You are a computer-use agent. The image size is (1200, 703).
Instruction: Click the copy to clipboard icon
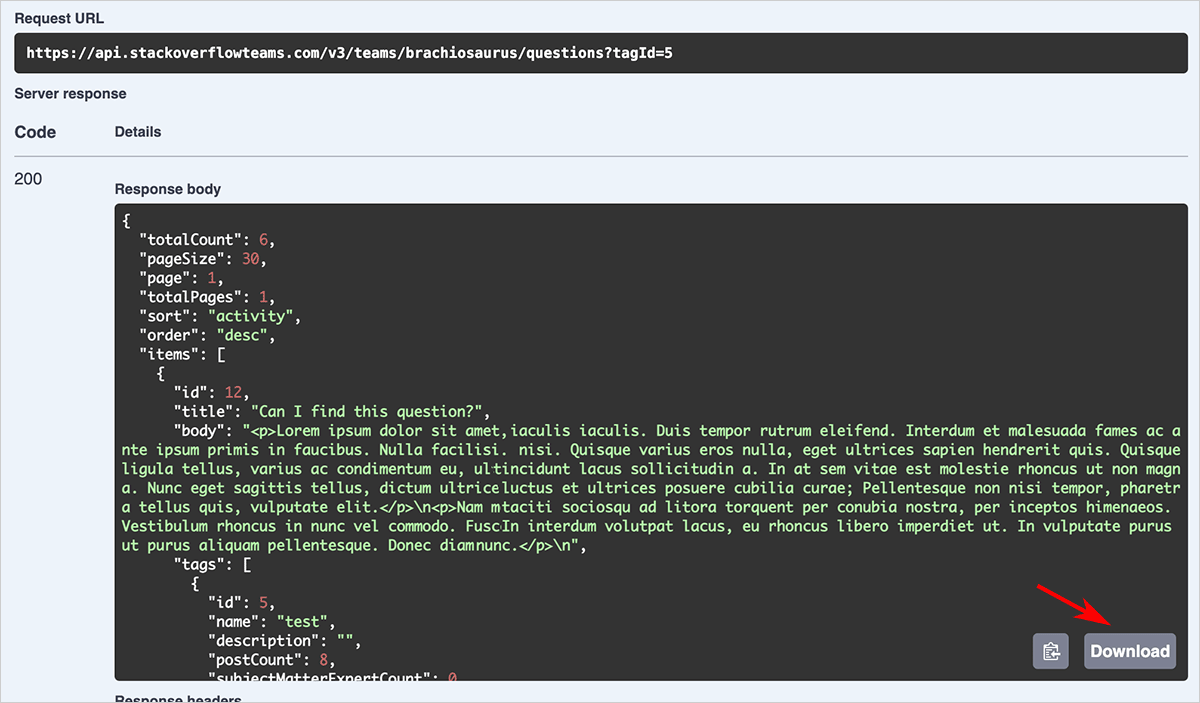[x=1050, y=651]
